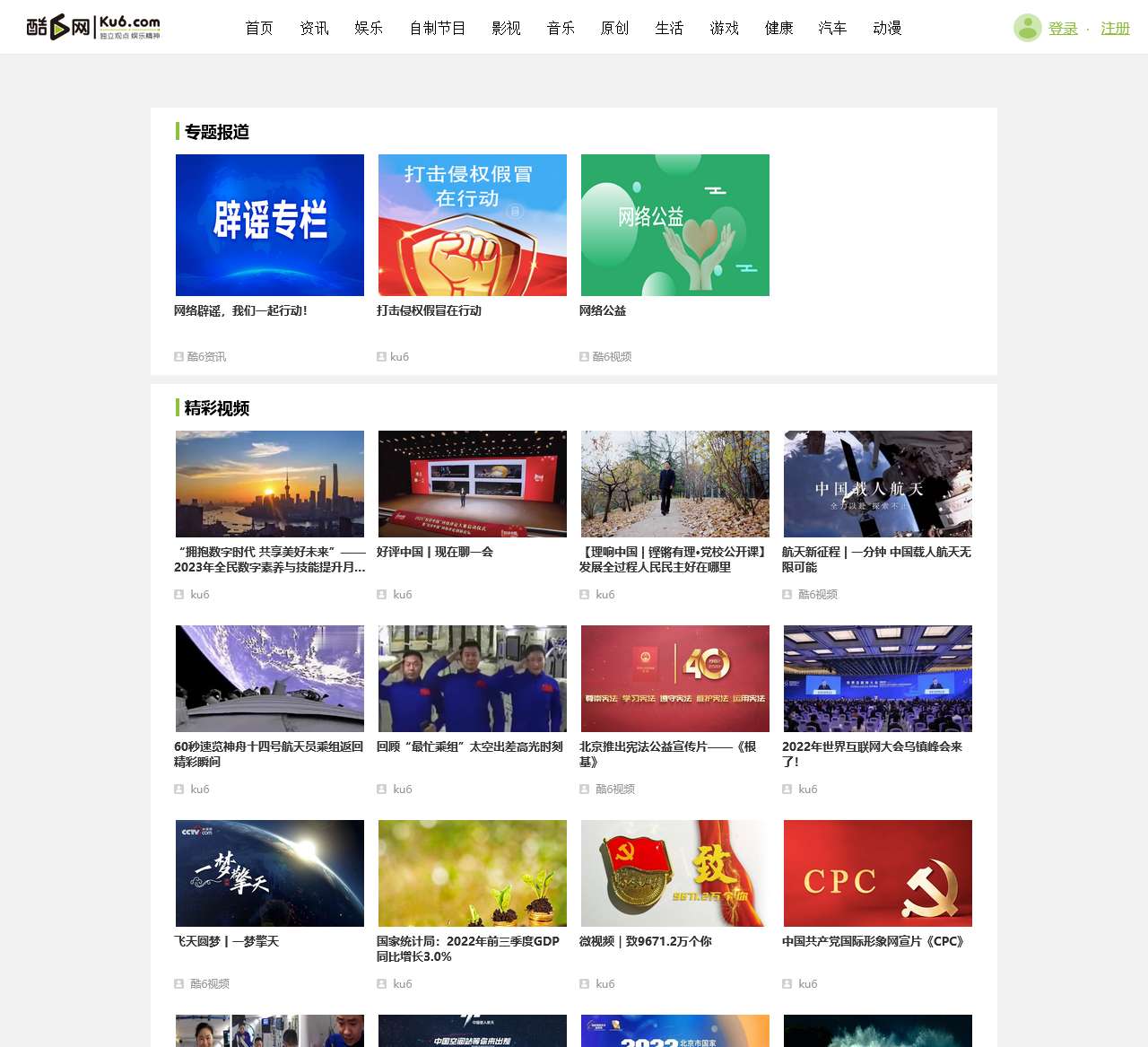Click title 北京推出宪法公益宣传片
1148x1047 pixels.
pos(668,754)
